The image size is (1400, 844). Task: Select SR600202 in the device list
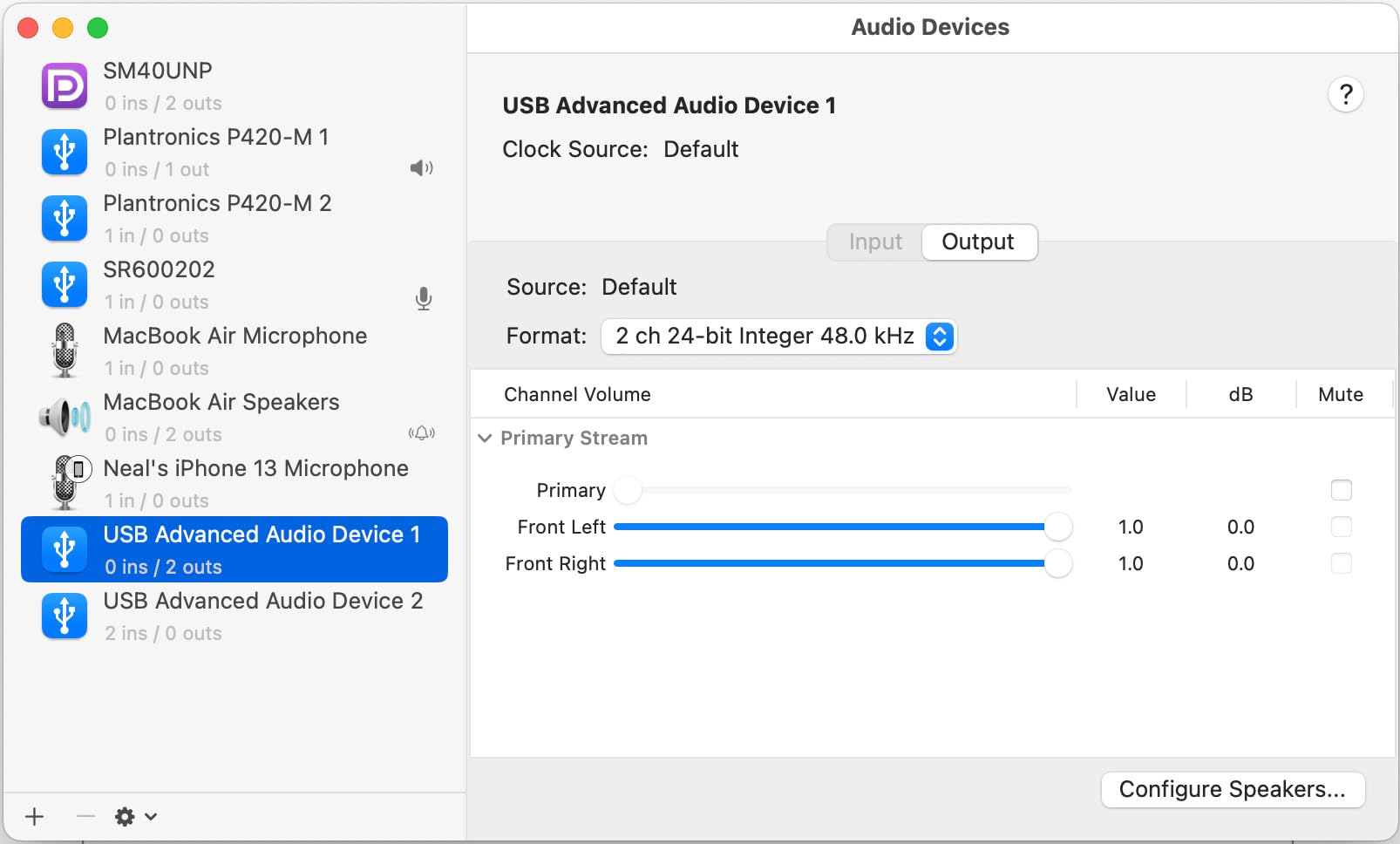coord(234,284)
